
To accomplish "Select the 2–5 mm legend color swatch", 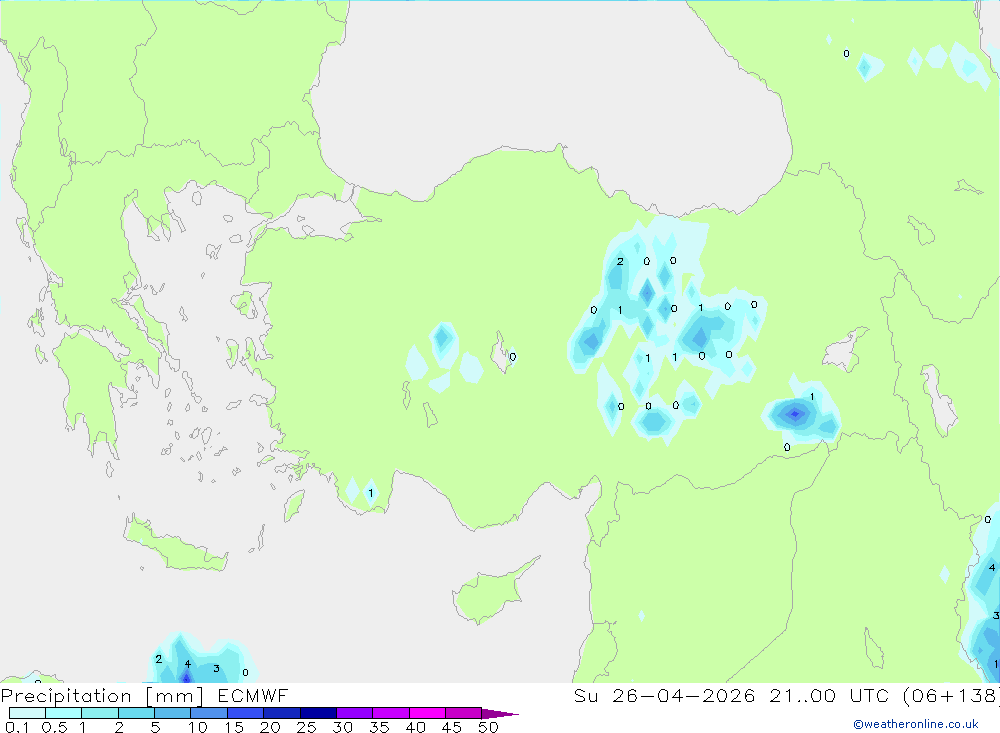I will point(136,713).
